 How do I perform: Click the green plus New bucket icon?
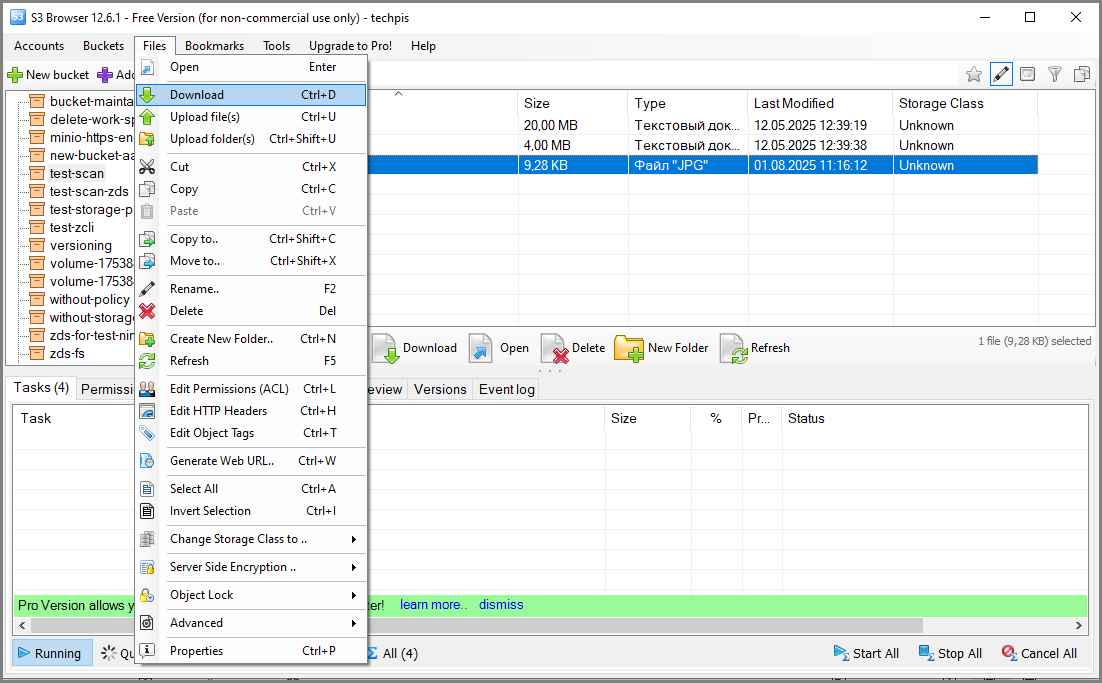(15, 74)
